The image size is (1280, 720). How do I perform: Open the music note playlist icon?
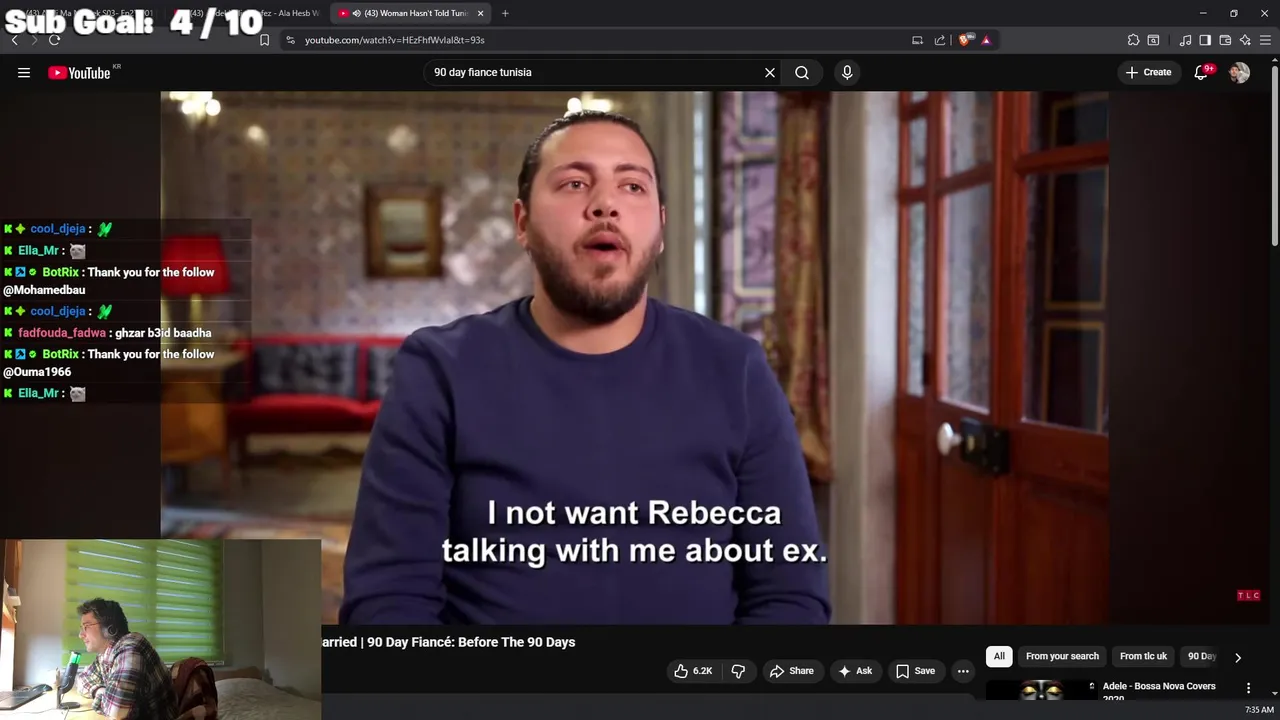point(1185,40)
